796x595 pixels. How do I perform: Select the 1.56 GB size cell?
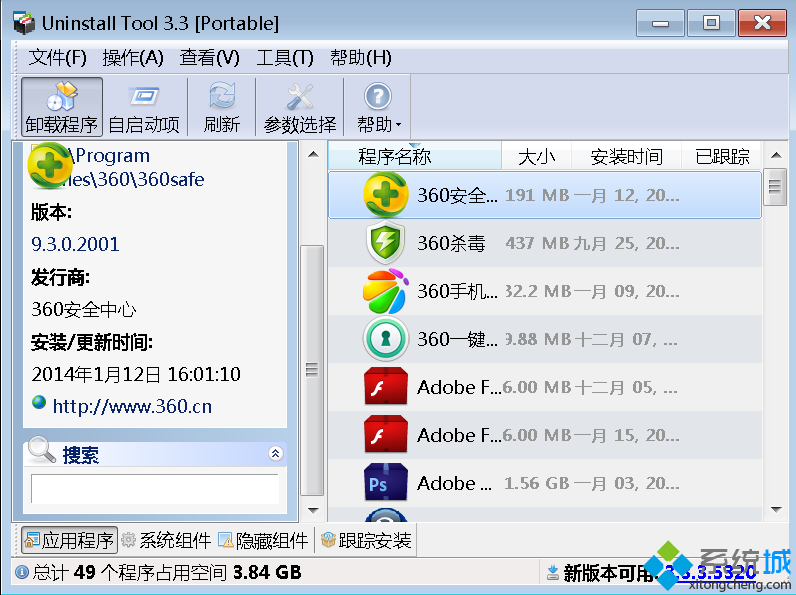click(x=537, y=483)
